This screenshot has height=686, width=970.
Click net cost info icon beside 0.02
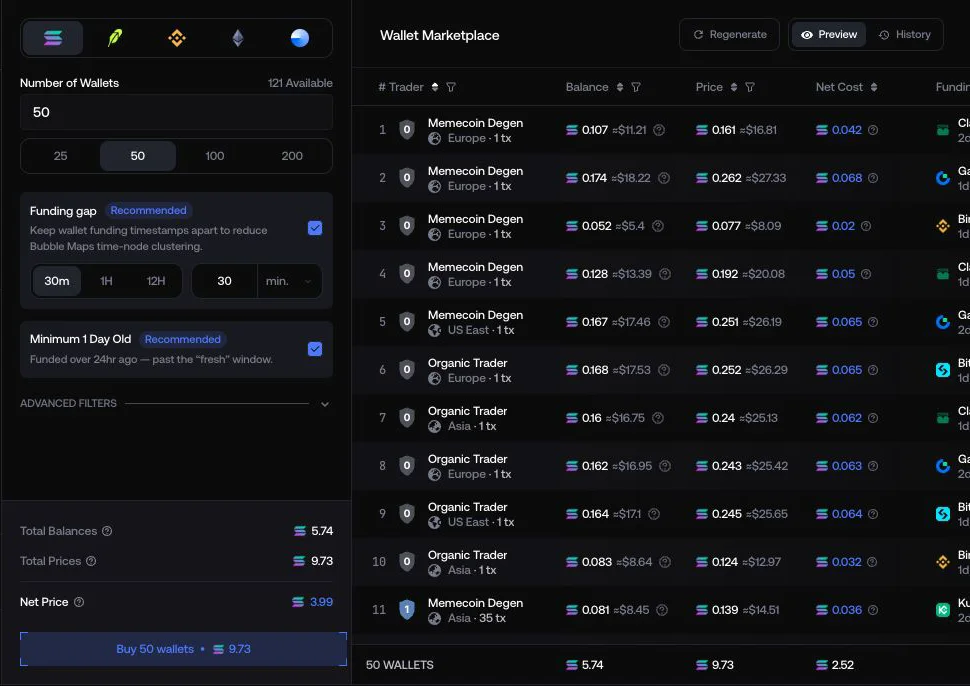click(866, 226)
